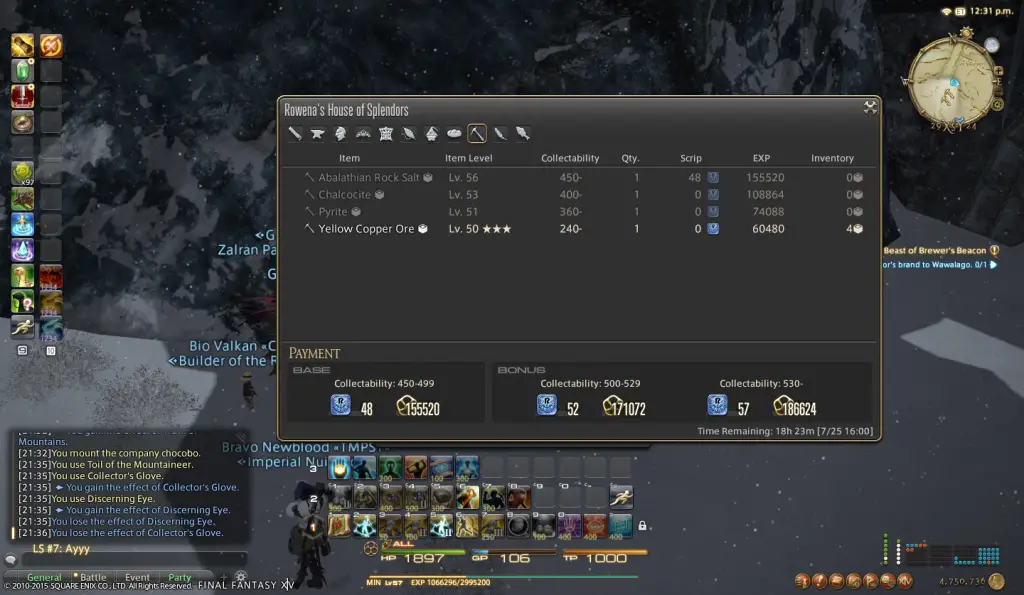Click the gil amount 4,750,736
Viewport: 1024px width, 595px height.
pyautogui.click(x=962, y=581)
